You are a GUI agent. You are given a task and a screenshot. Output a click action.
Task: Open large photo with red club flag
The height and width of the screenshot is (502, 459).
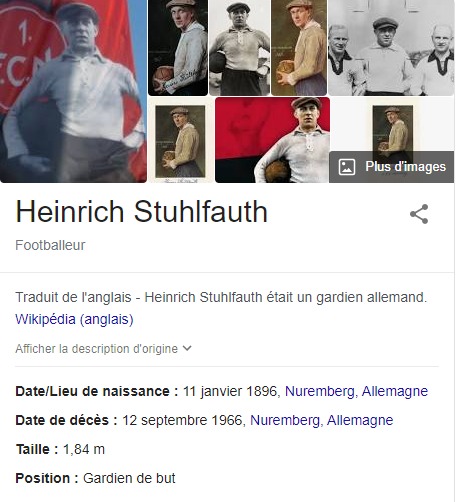click(x=73, y=91)
